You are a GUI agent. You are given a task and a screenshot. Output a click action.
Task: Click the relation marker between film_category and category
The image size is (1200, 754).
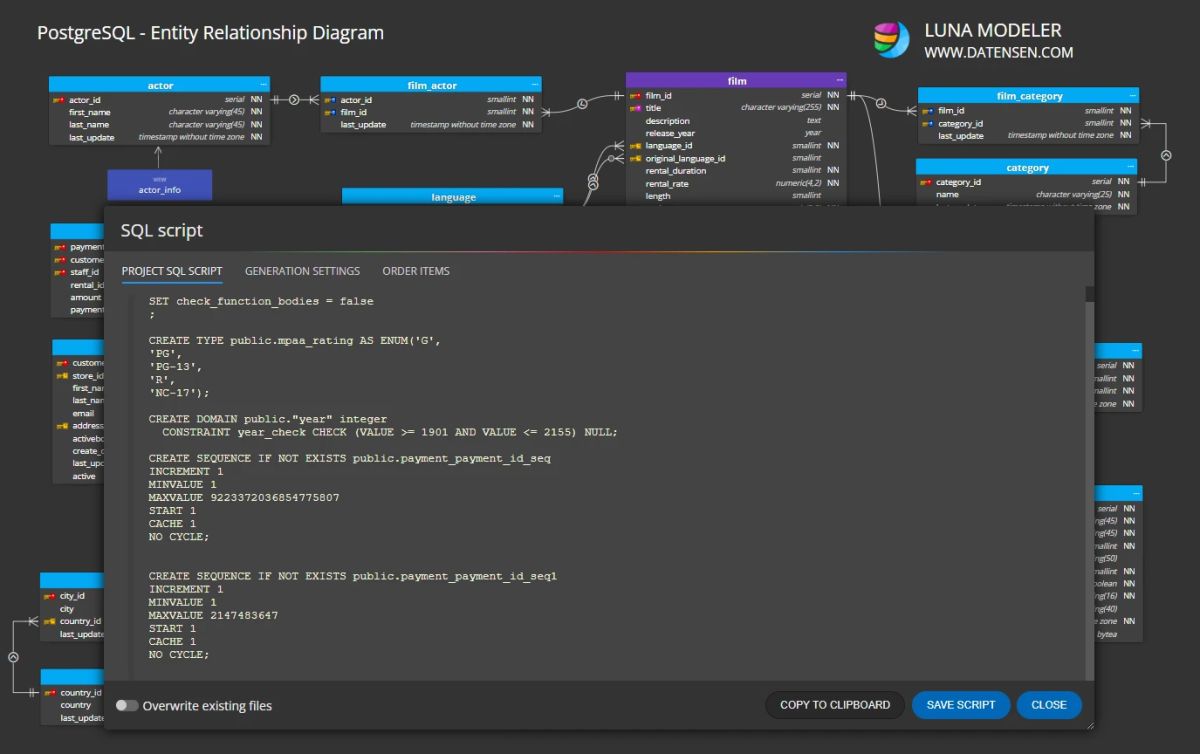point(1165,155)
